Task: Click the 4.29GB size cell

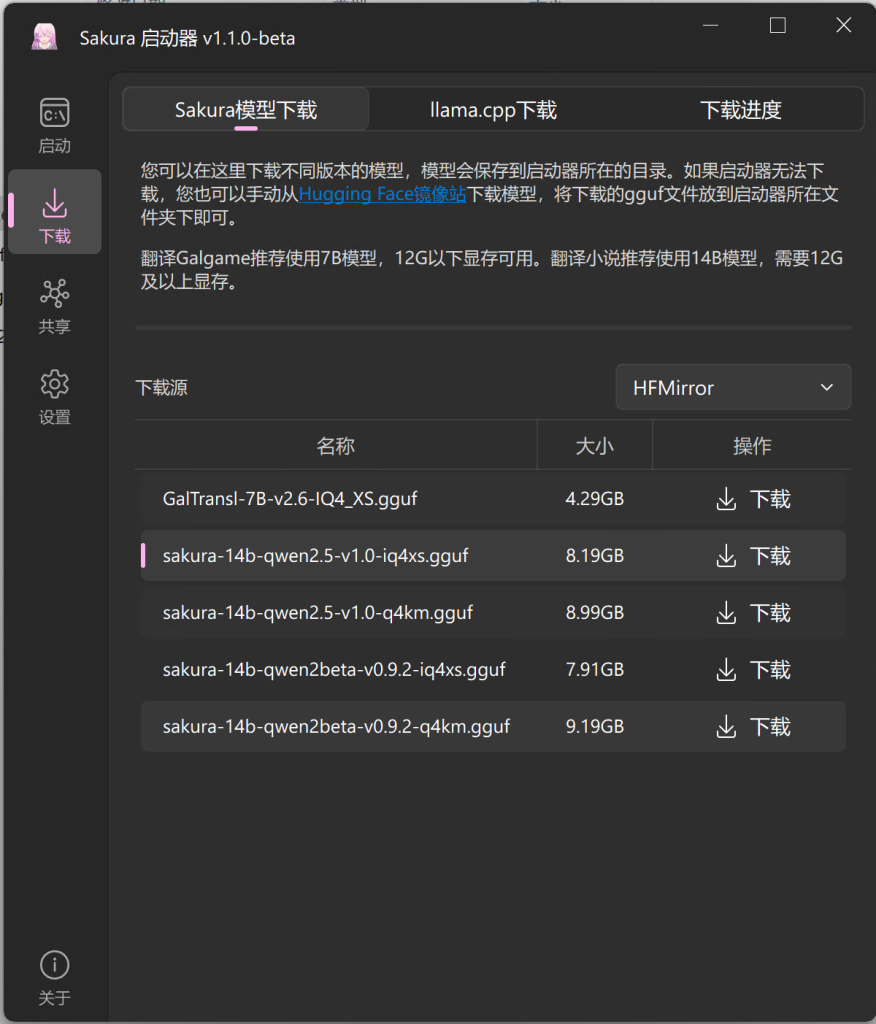Action: 594,499
